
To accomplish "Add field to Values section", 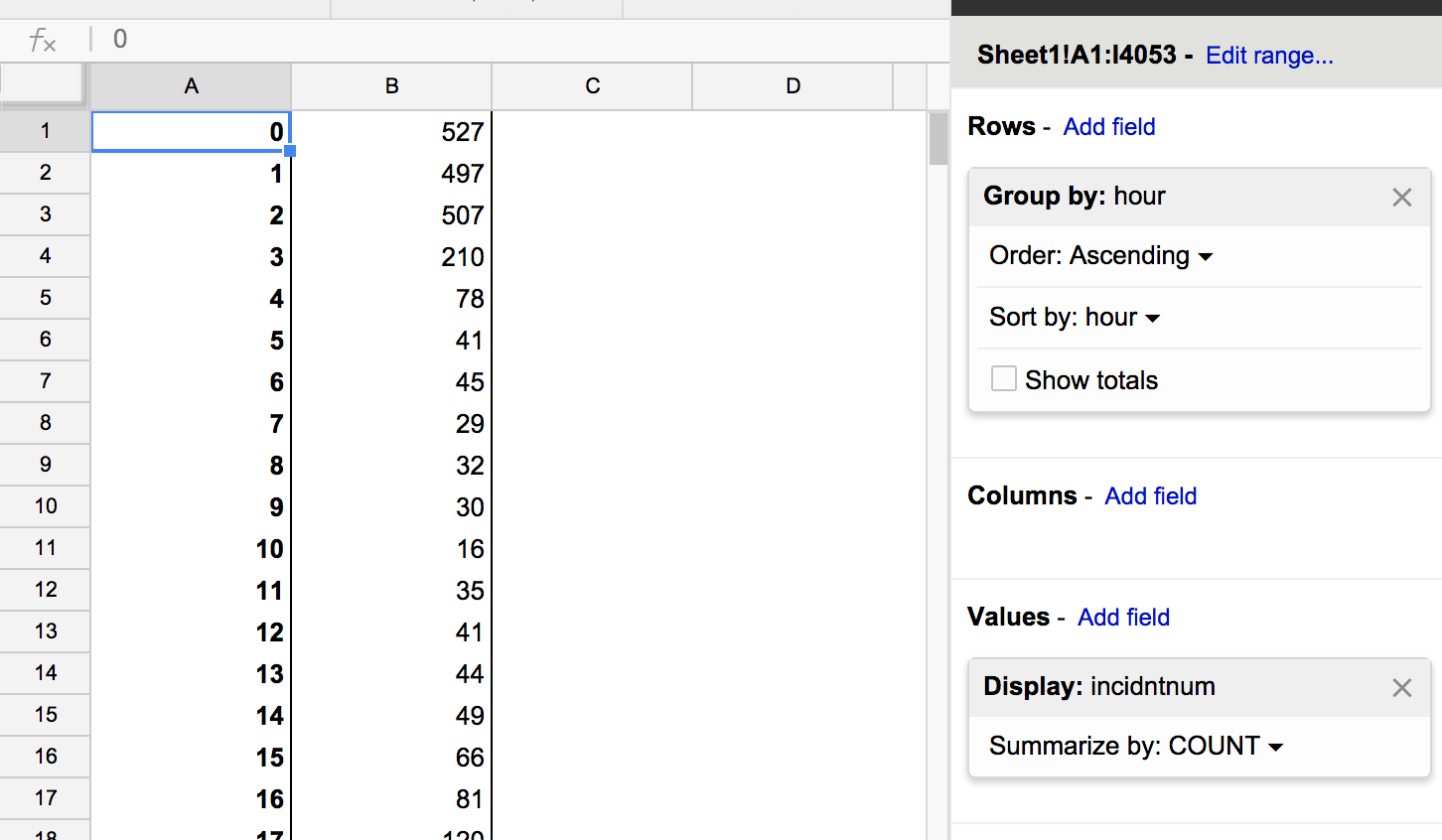I will (1124, 618).
